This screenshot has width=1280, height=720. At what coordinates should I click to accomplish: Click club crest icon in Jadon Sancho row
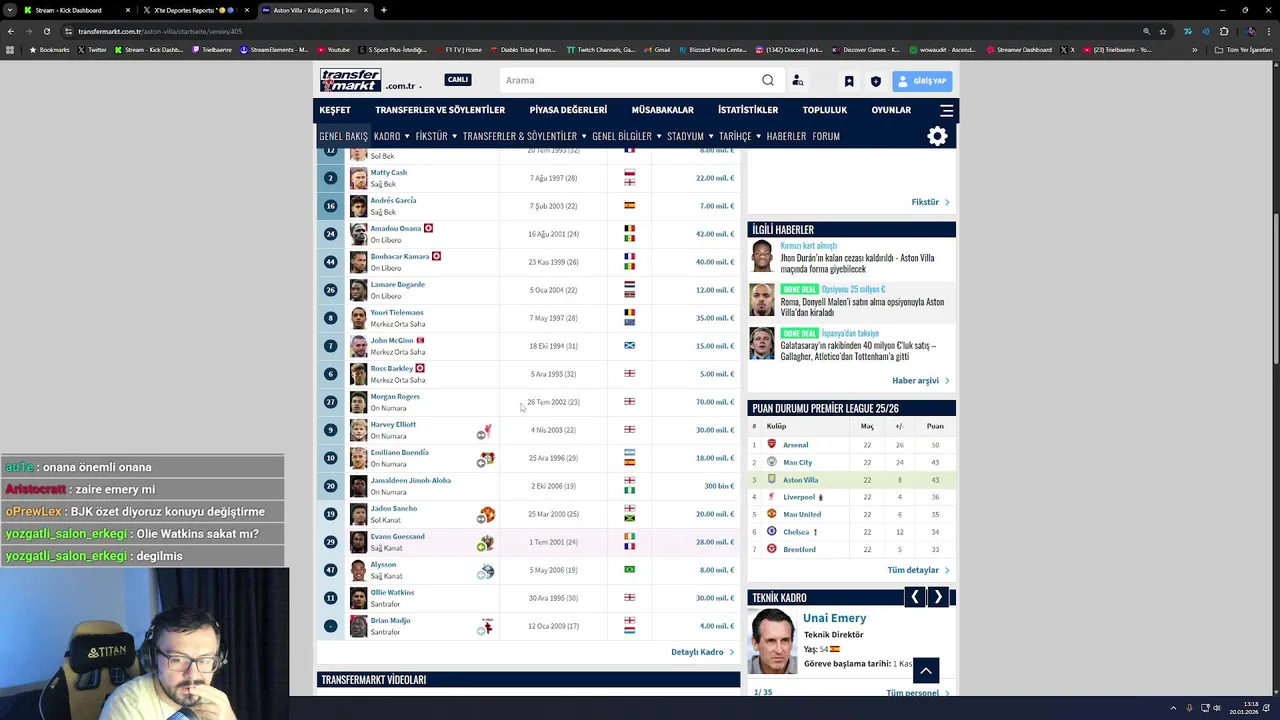[486, 515]
